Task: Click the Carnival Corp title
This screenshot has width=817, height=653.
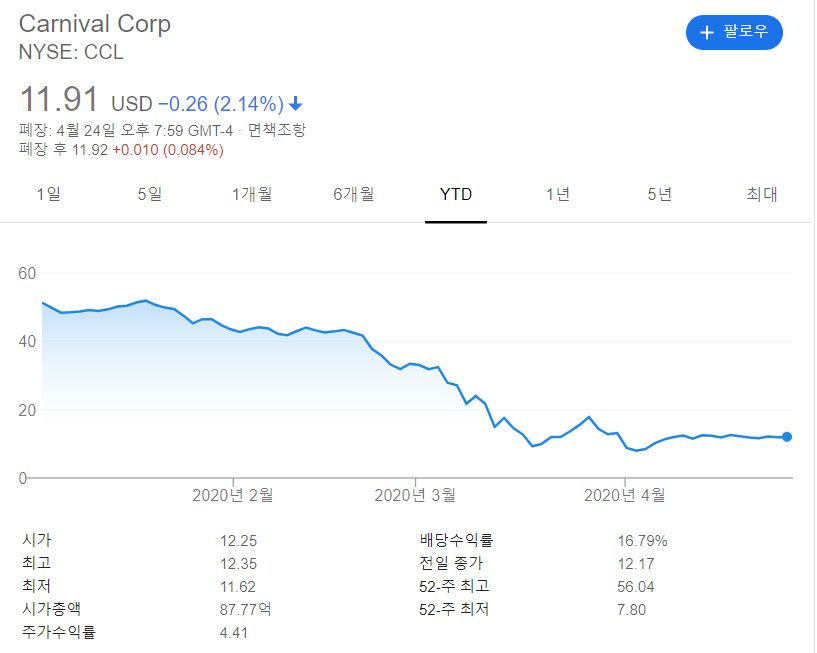Action: (x=95, y=24)
